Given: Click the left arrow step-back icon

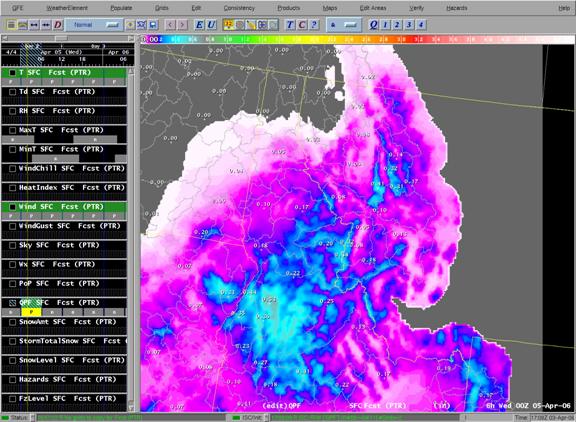Looking at the screenshot, I should (x=170, y=25).
